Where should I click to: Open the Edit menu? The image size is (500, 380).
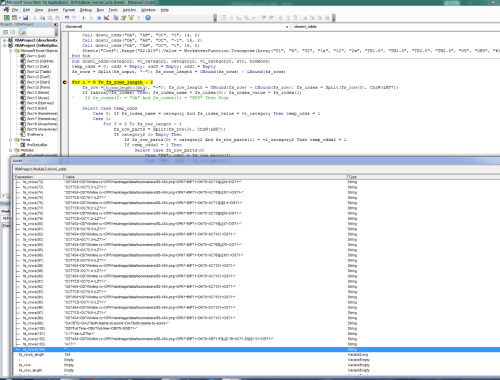coord(26,10)
